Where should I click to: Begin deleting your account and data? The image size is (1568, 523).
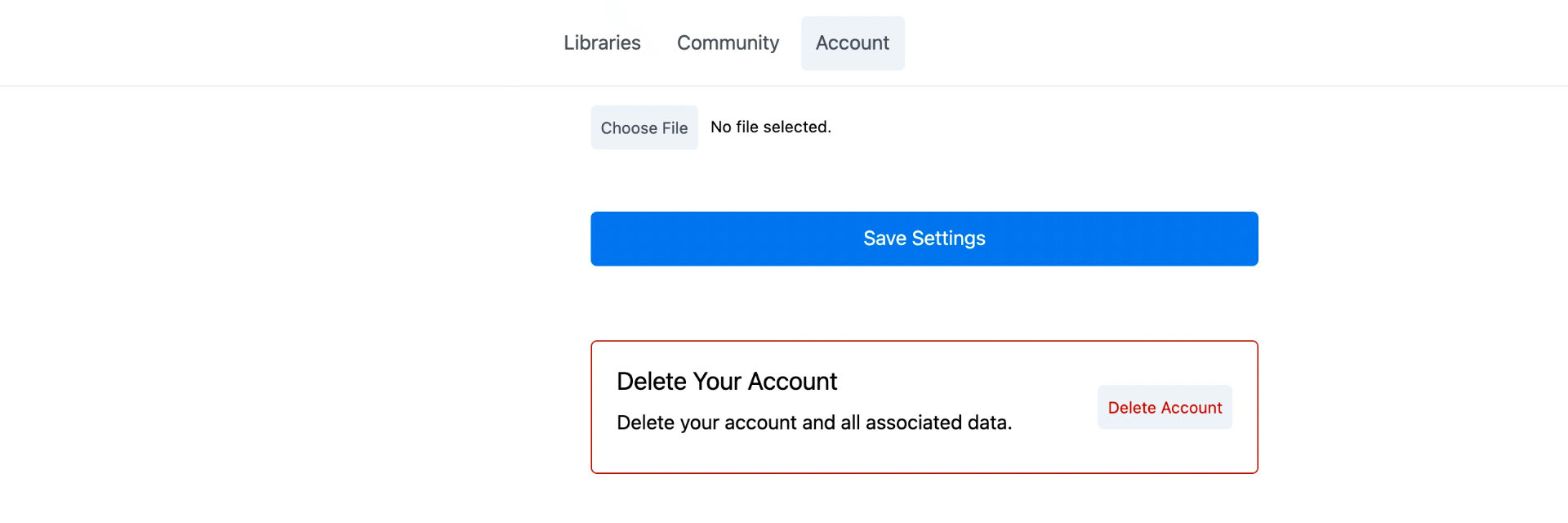[x=1165, y=407]
